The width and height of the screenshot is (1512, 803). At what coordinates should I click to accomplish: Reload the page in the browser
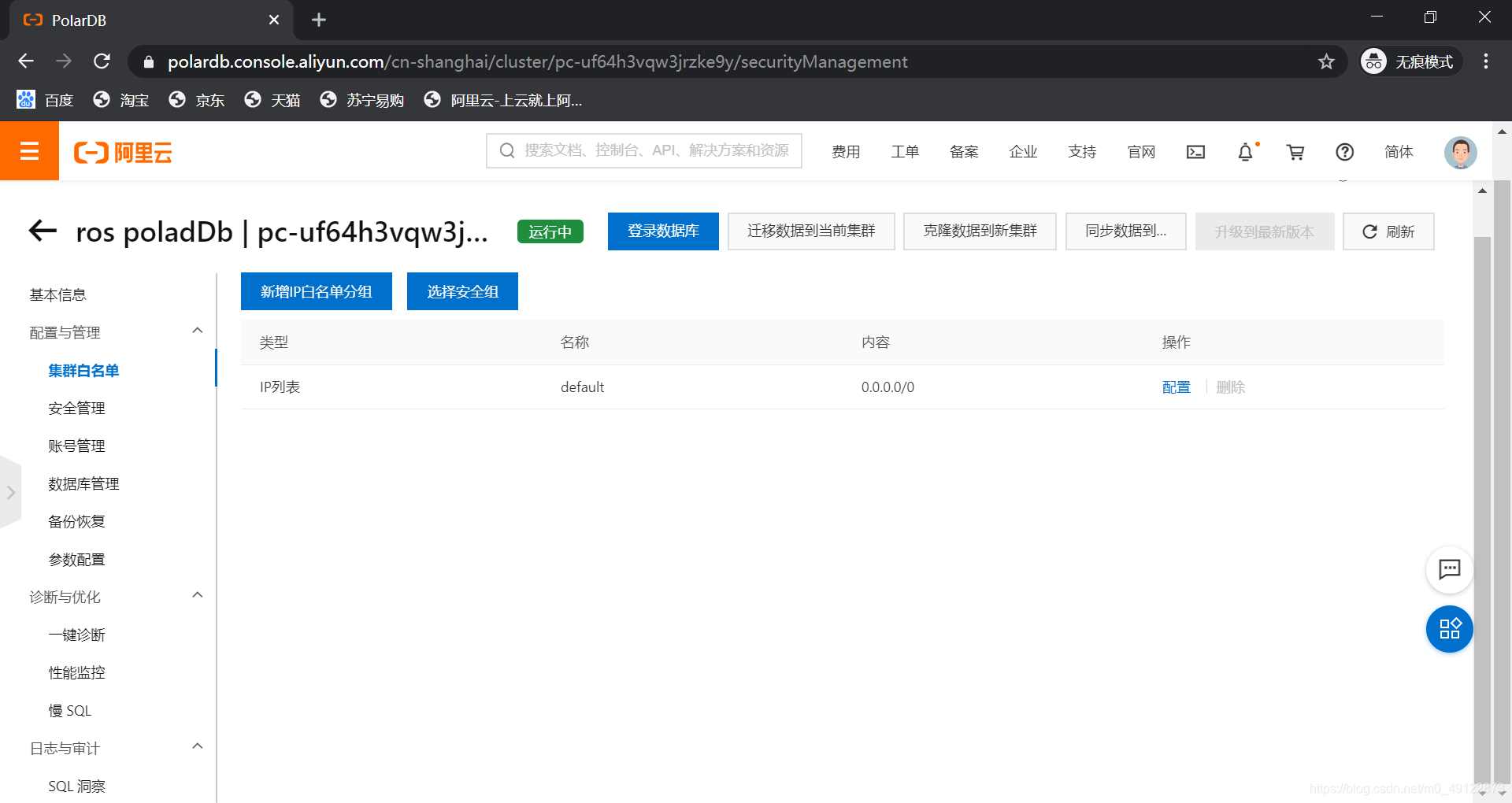(x=102, y=61)
